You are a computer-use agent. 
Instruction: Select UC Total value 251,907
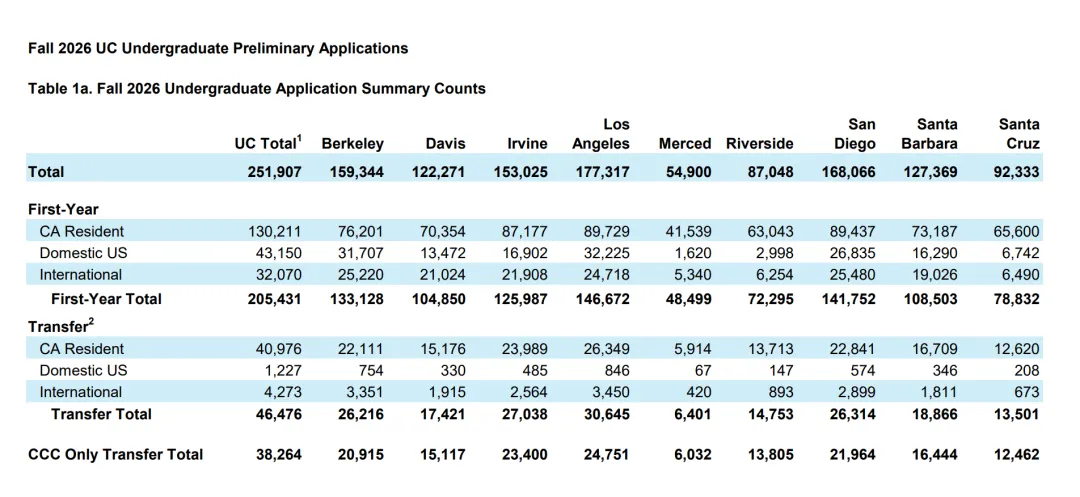(275, 171)
